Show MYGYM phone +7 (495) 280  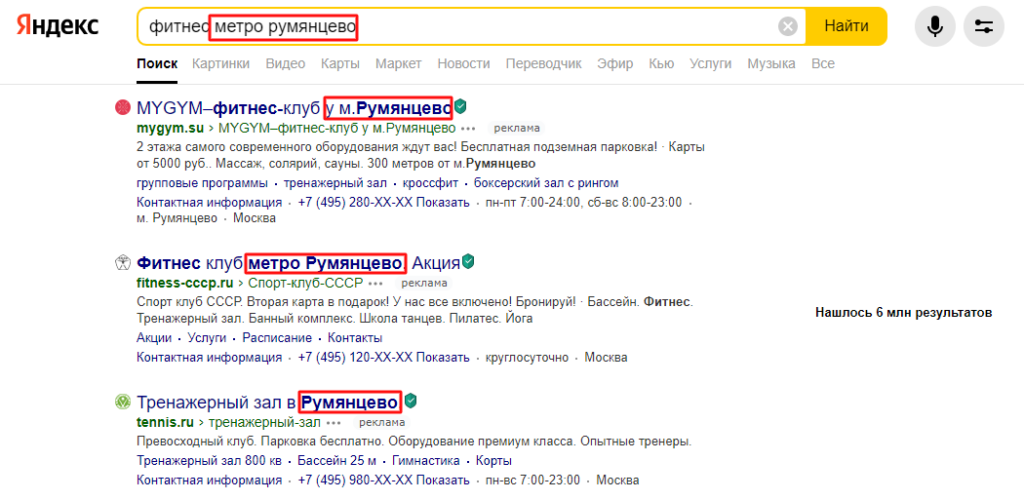(383, 202)
